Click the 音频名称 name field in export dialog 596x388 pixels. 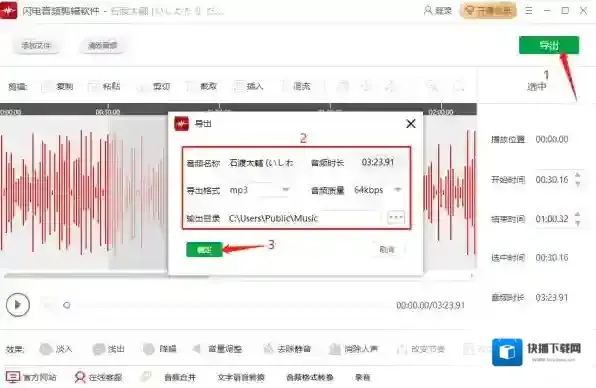tap(262, 163)
